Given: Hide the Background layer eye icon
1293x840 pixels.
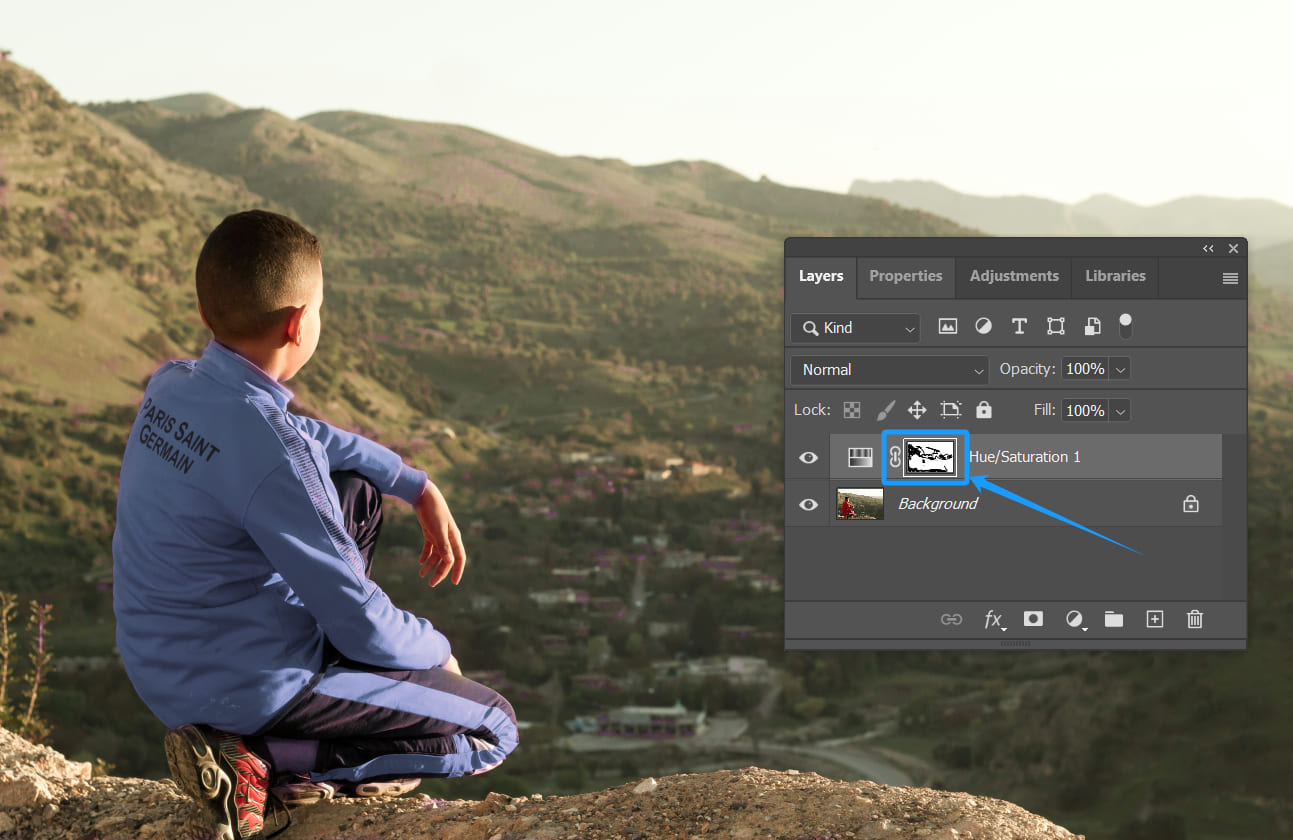Looking at the screenshot, I should tap(808, 505).
